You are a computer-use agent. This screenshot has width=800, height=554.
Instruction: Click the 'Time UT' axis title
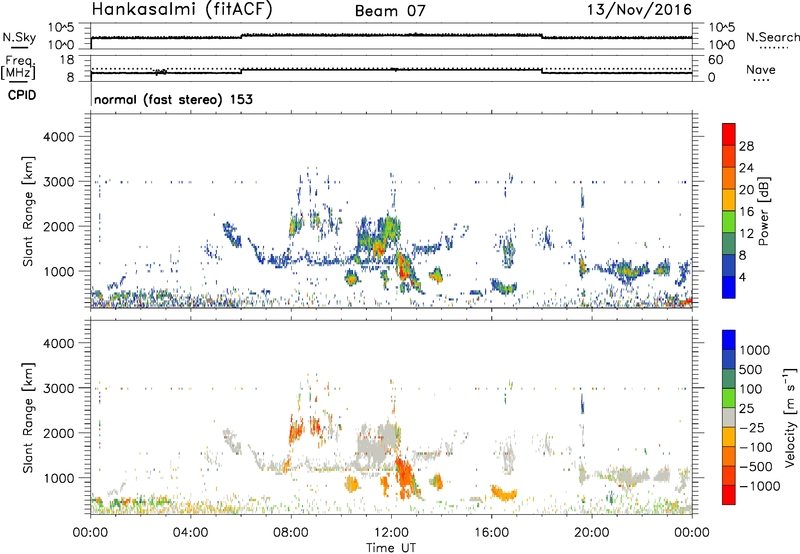click(391, 547)
